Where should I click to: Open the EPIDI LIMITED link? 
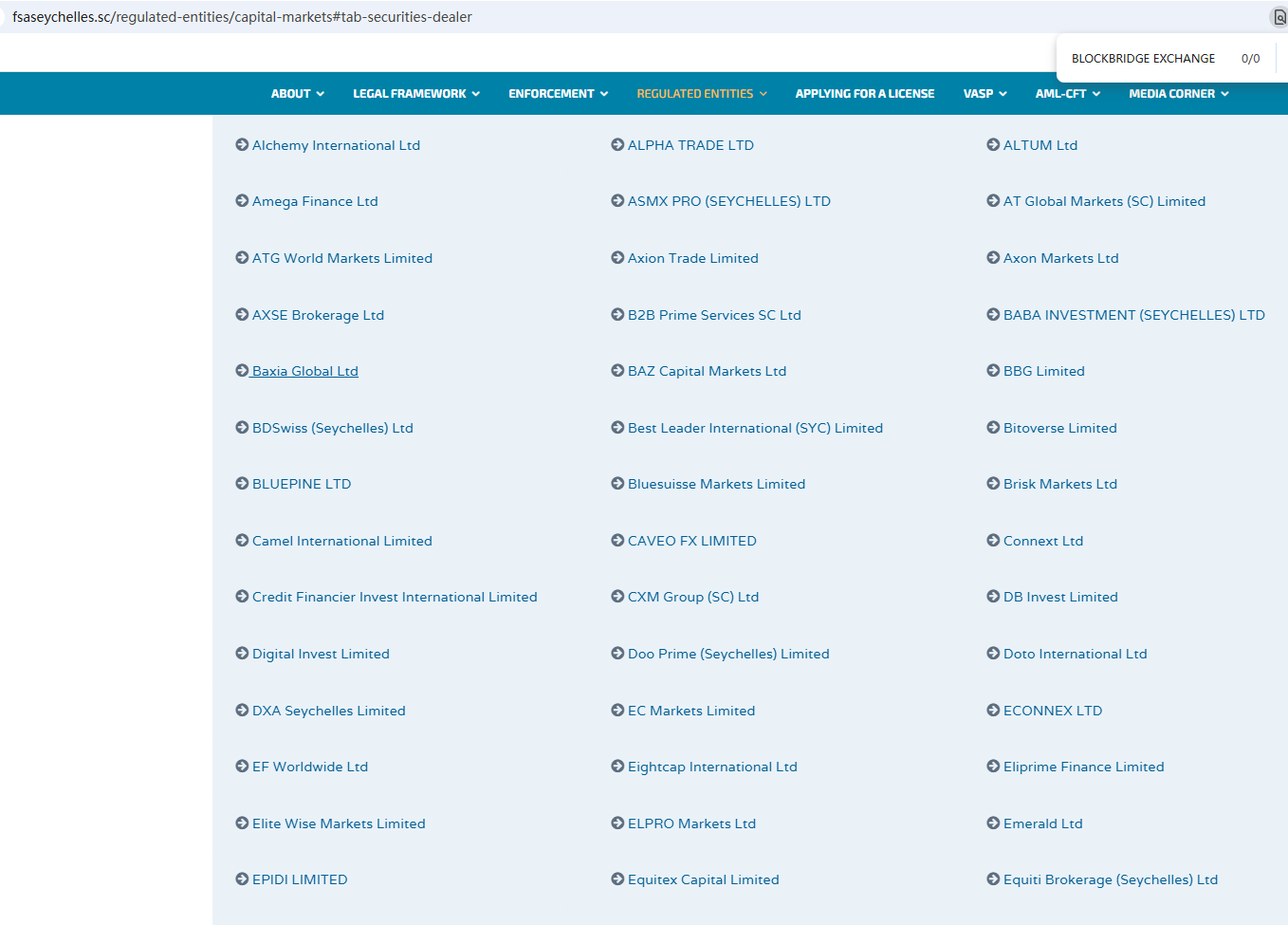coord(300,879)
